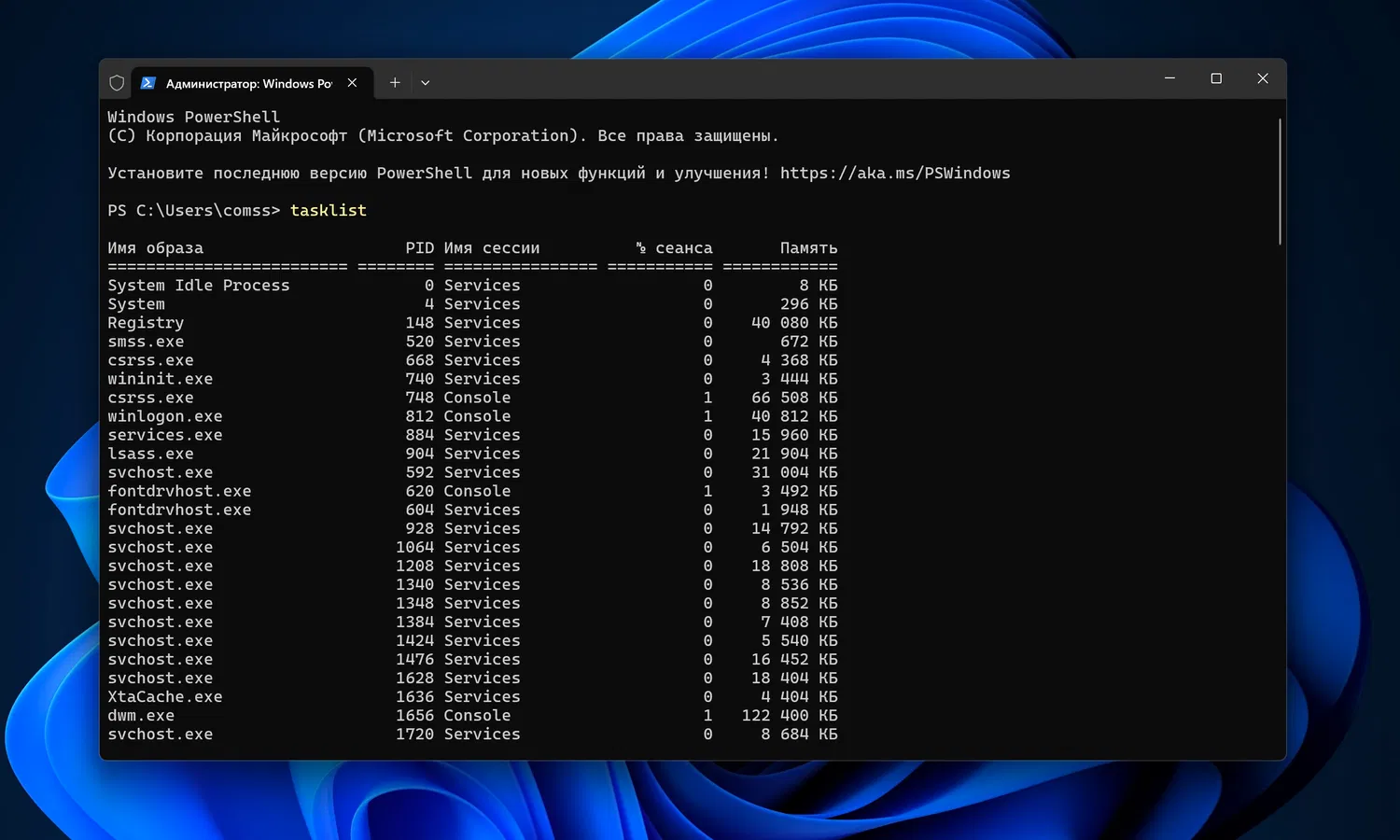
Task: Click the "Windows PowerShell" banner line
Action: (193, 118)
